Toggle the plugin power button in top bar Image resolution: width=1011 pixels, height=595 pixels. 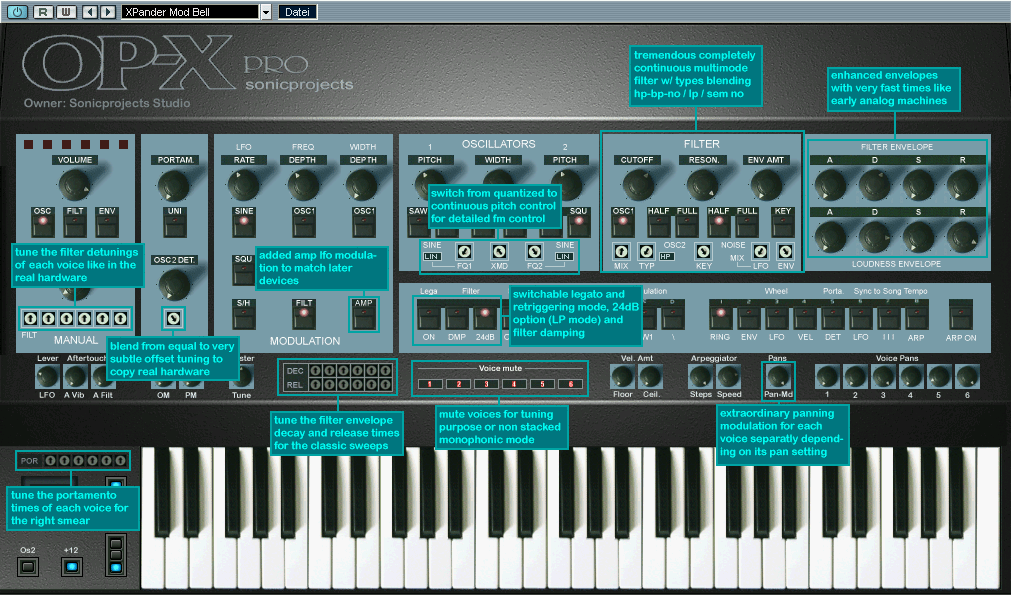[x=17, y=12]
